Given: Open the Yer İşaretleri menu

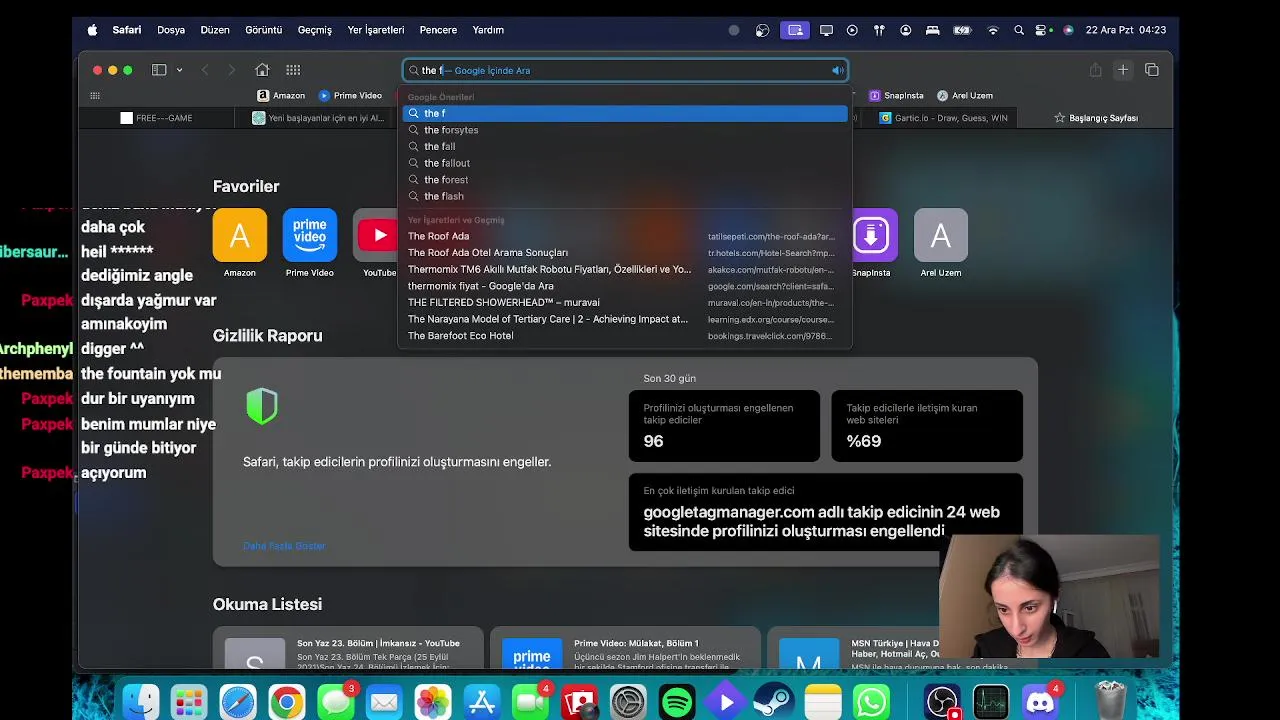Looking at the screenshot, I should click(376, 30).
